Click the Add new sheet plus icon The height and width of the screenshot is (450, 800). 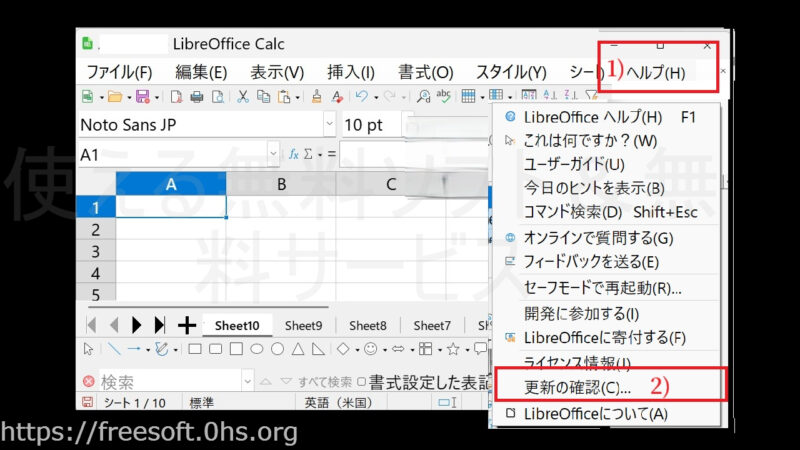[186, 325]
